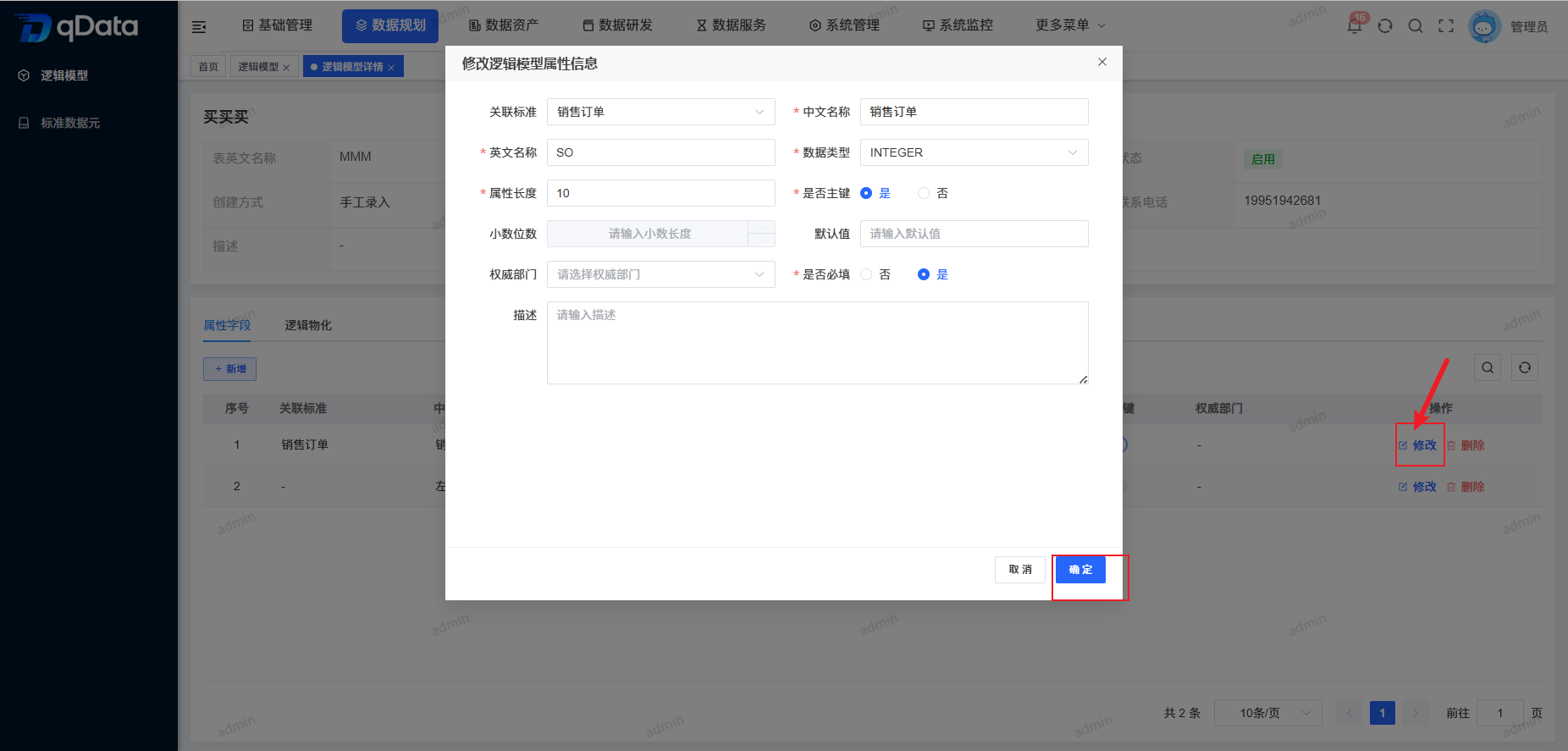The width and height of the screenshot is (1568, 751).
Task: Open 系统监控 menu
Action: coord(958,25)
